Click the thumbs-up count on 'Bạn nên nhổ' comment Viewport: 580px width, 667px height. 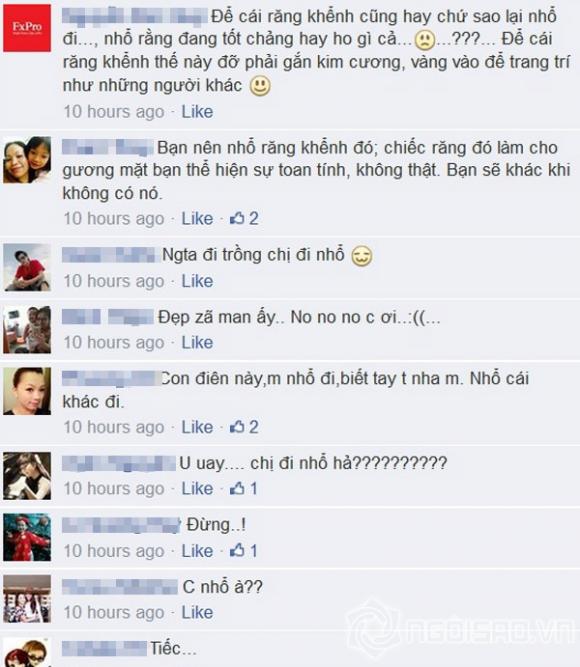pyautogui.click(x=244, y=219)
